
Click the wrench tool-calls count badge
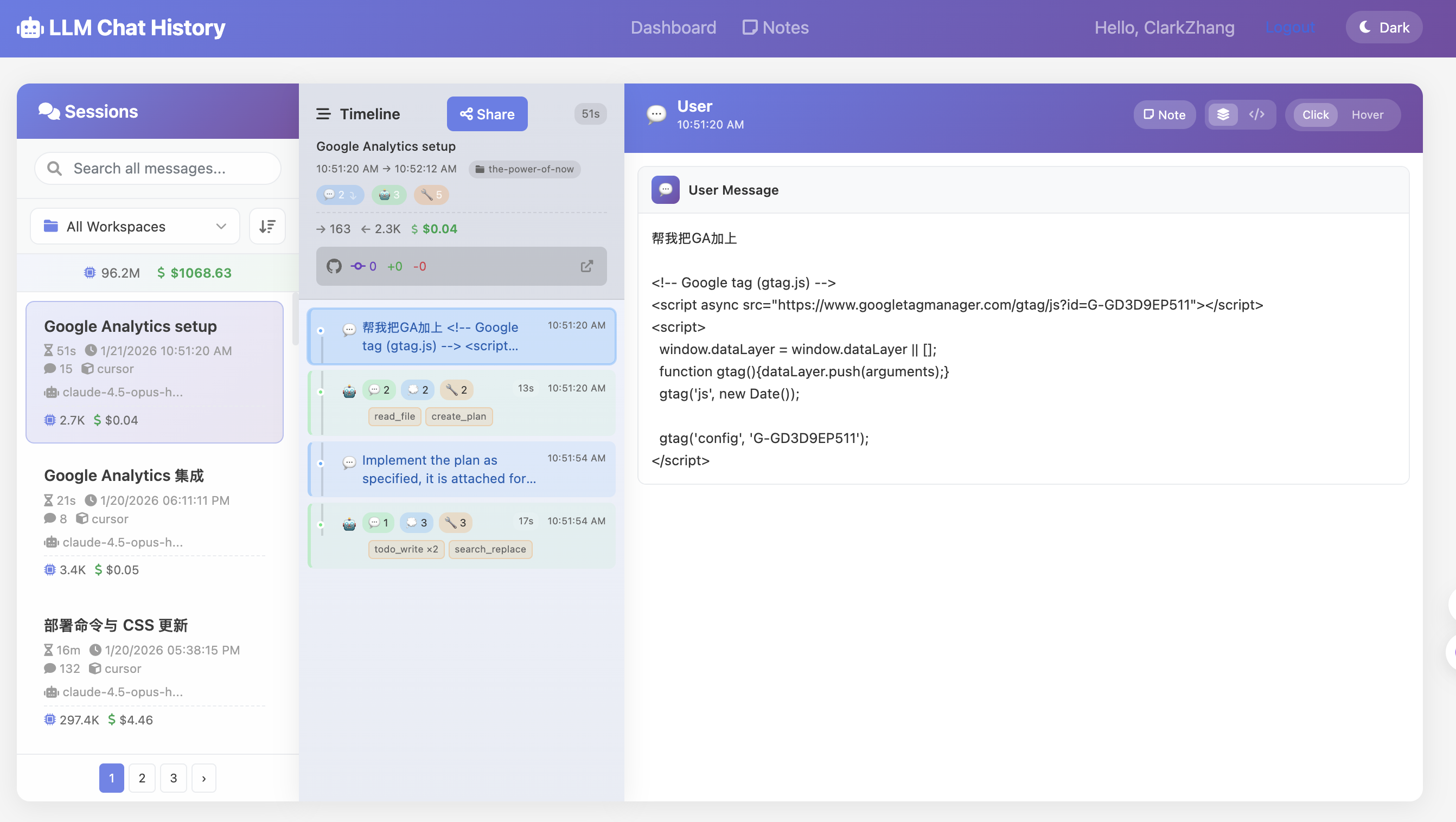[431, 195]
